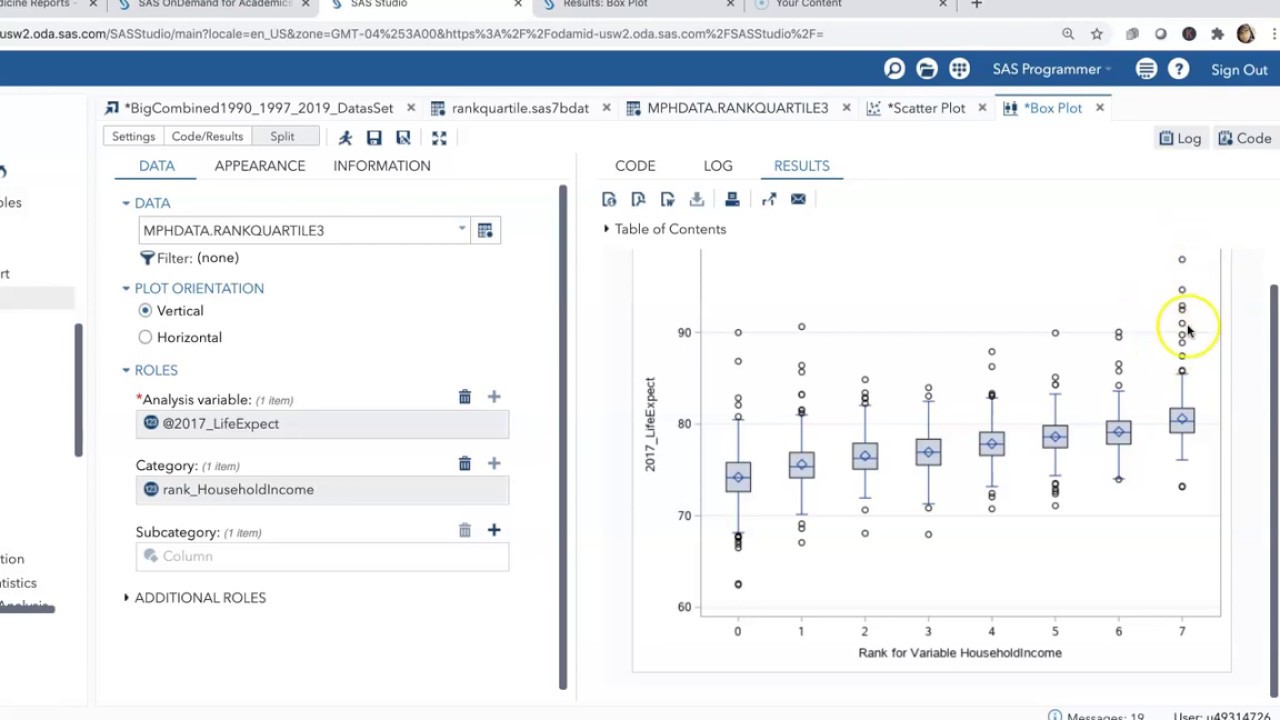
Task: Open the SAS Programmer perspective dropdown
Action: click(1052, 69)
